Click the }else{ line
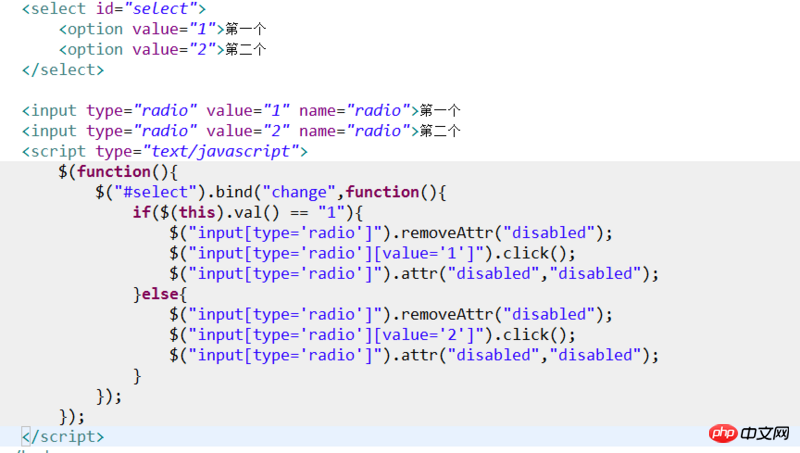Image resolution: width=800 pixels, height=453 pixels. tap(160, 294)
